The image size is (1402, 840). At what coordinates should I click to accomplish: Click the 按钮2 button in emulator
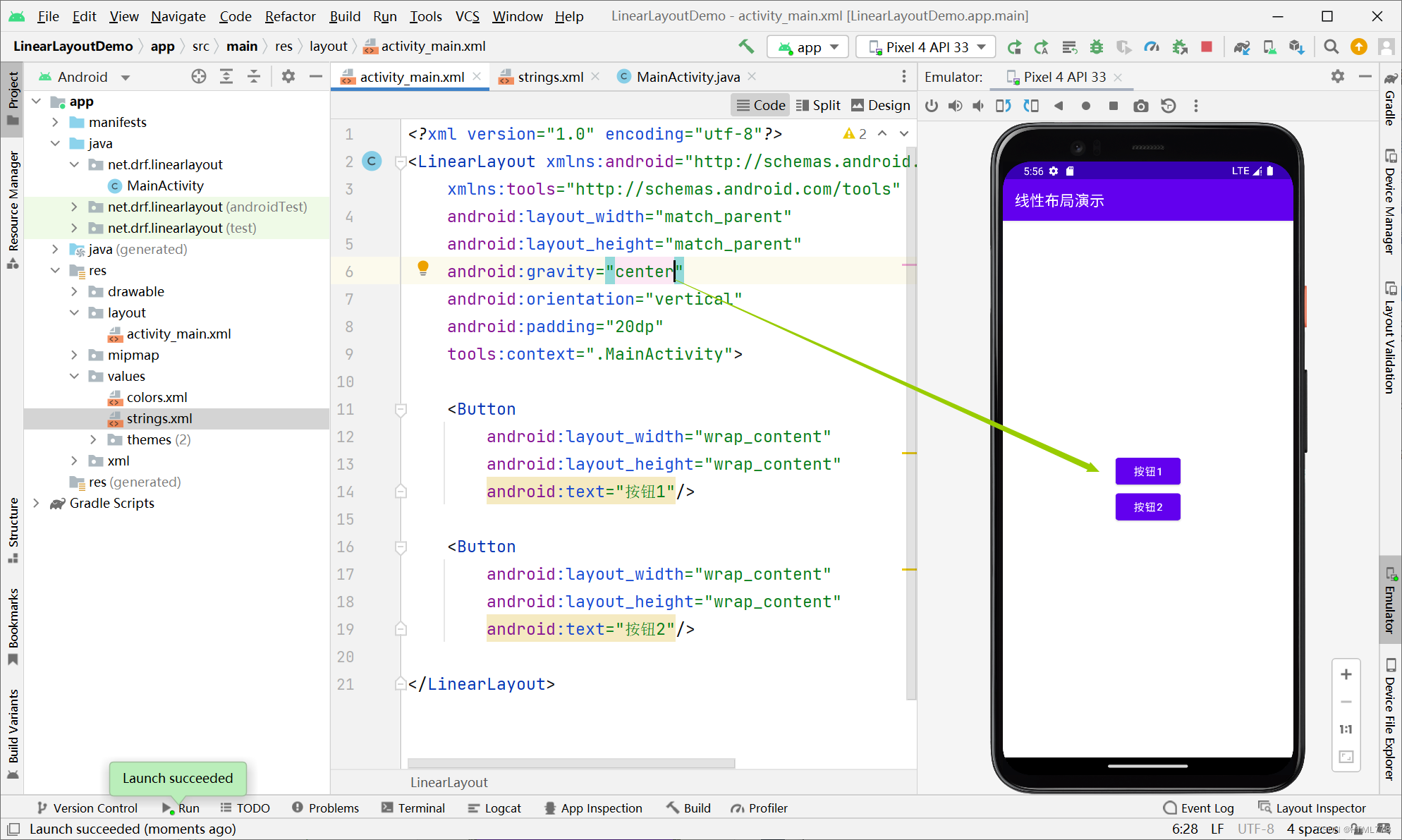point(1147,507)
